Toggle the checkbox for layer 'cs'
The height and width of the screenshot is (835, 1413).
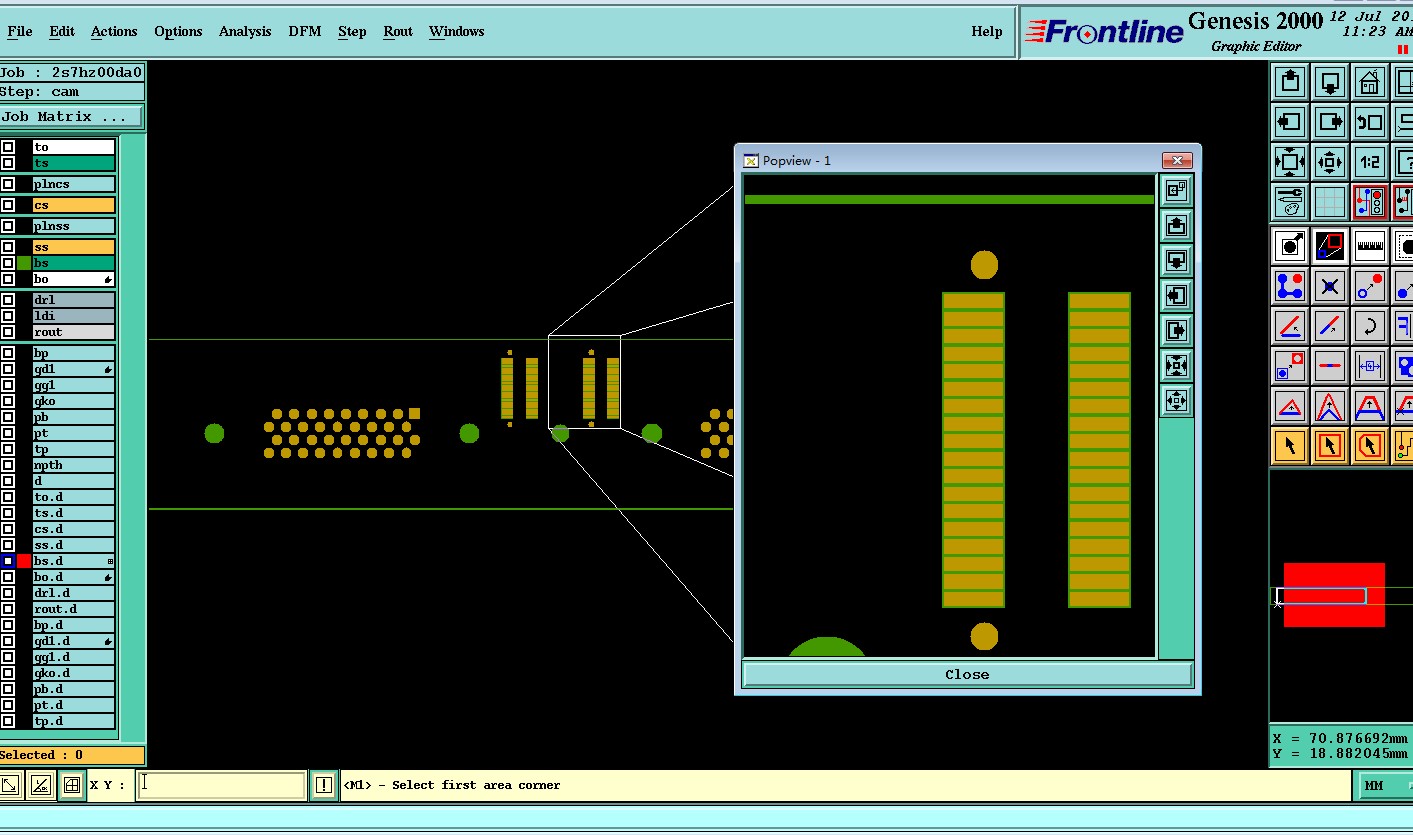point(8,205)
